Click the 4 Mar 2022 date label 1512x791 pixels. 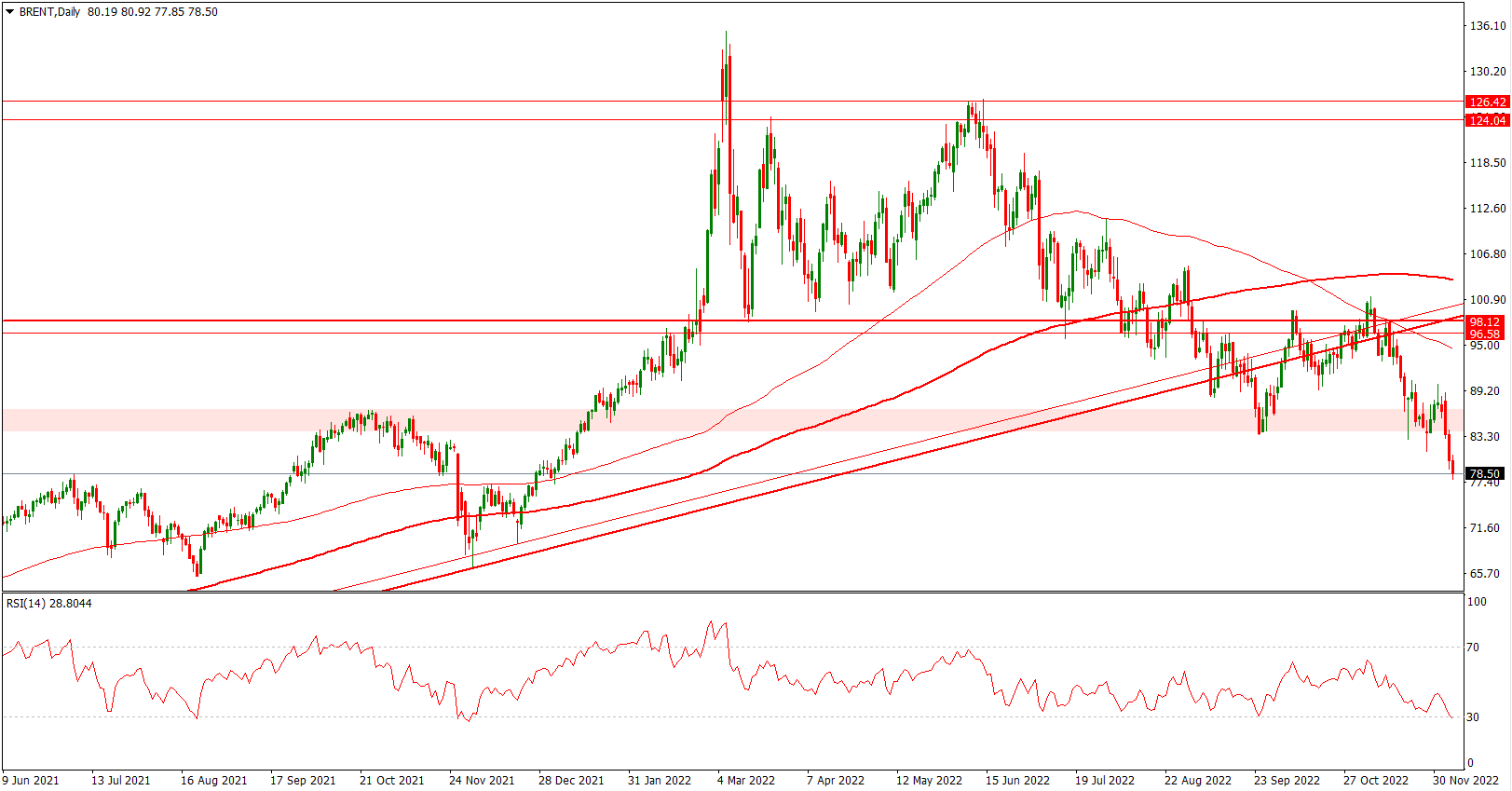746,780
